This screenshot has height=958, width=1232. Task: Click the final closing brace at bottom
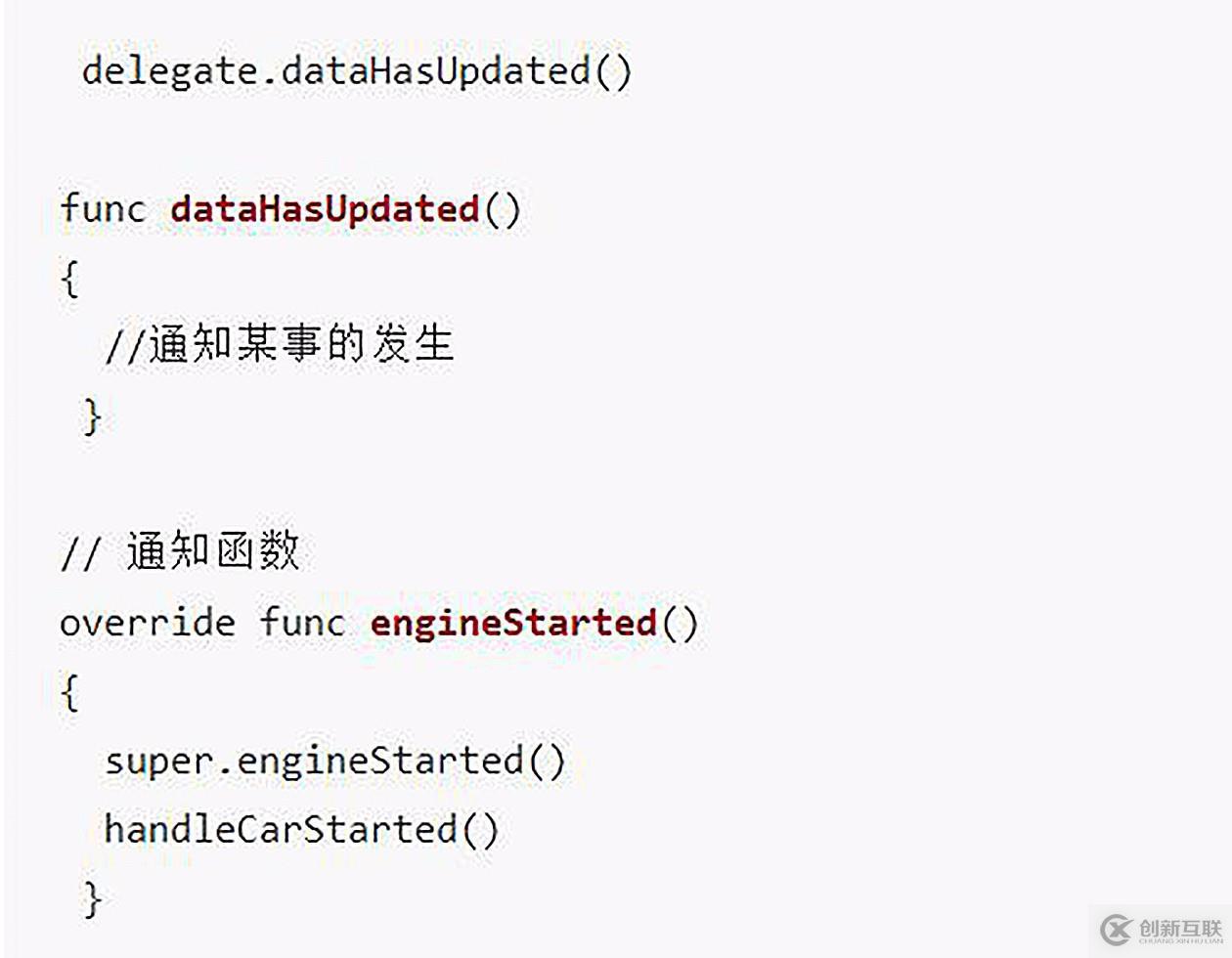(x=92, y=898)
